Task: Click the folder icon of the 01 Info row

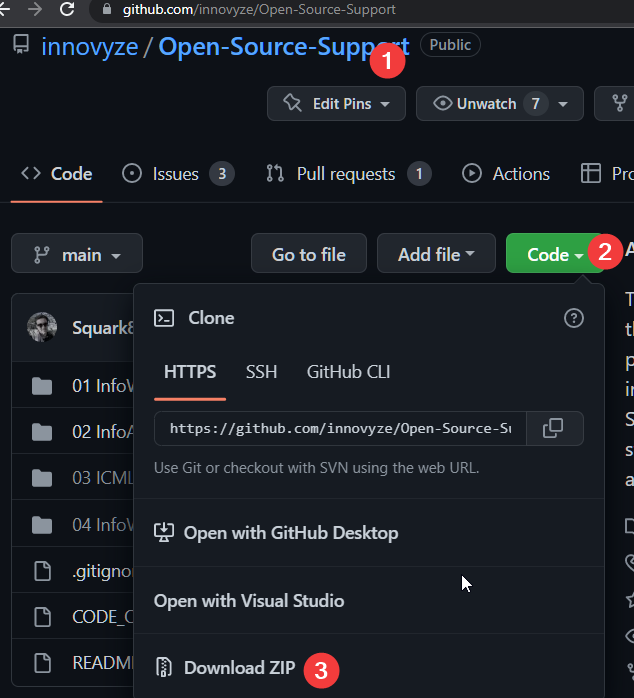Action: click(42, 386)
